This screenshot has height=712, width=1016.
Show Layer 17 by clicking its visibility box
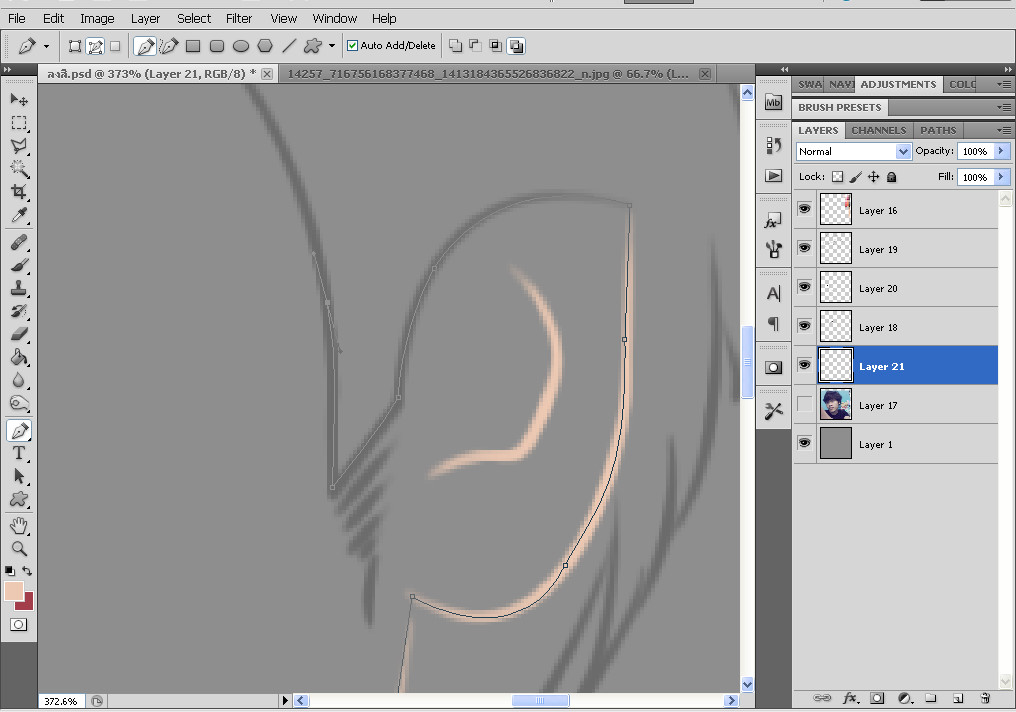coord(805,405)
